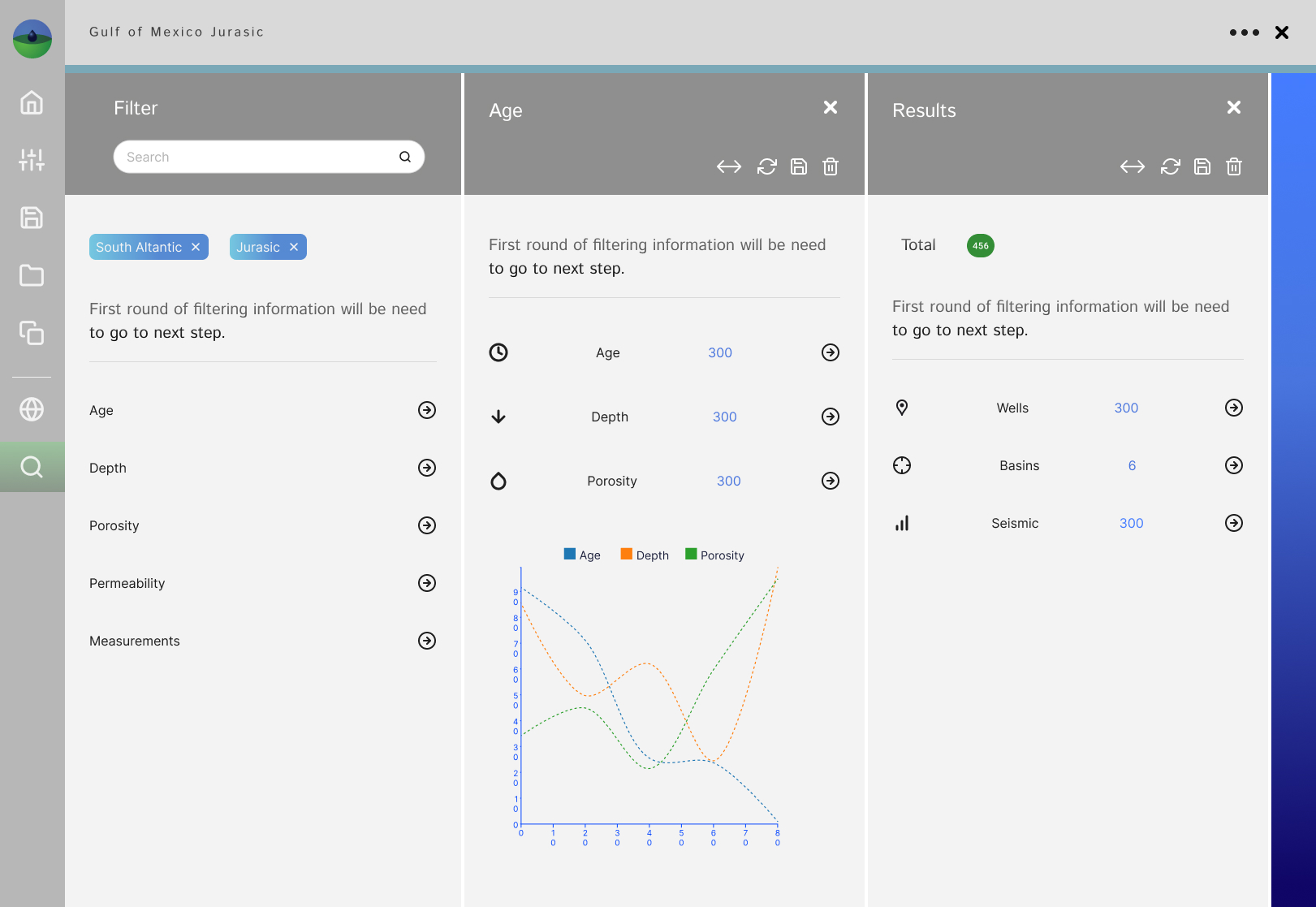Viewport: 1316px width, 907px height.
Task: Save the Results panel
Action: pos(1202,166)
